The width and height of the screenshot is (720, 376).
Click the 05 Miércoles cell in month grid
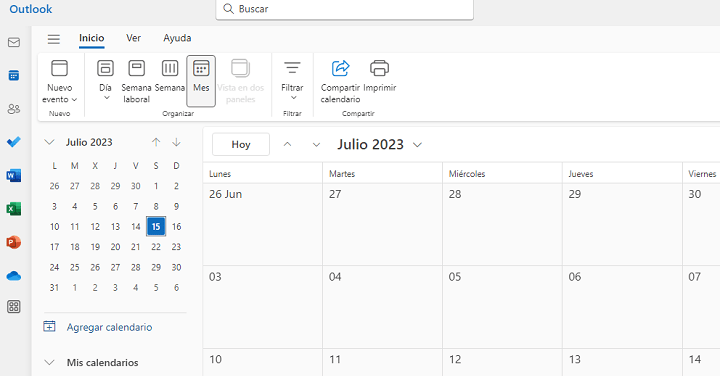(502, 307)
